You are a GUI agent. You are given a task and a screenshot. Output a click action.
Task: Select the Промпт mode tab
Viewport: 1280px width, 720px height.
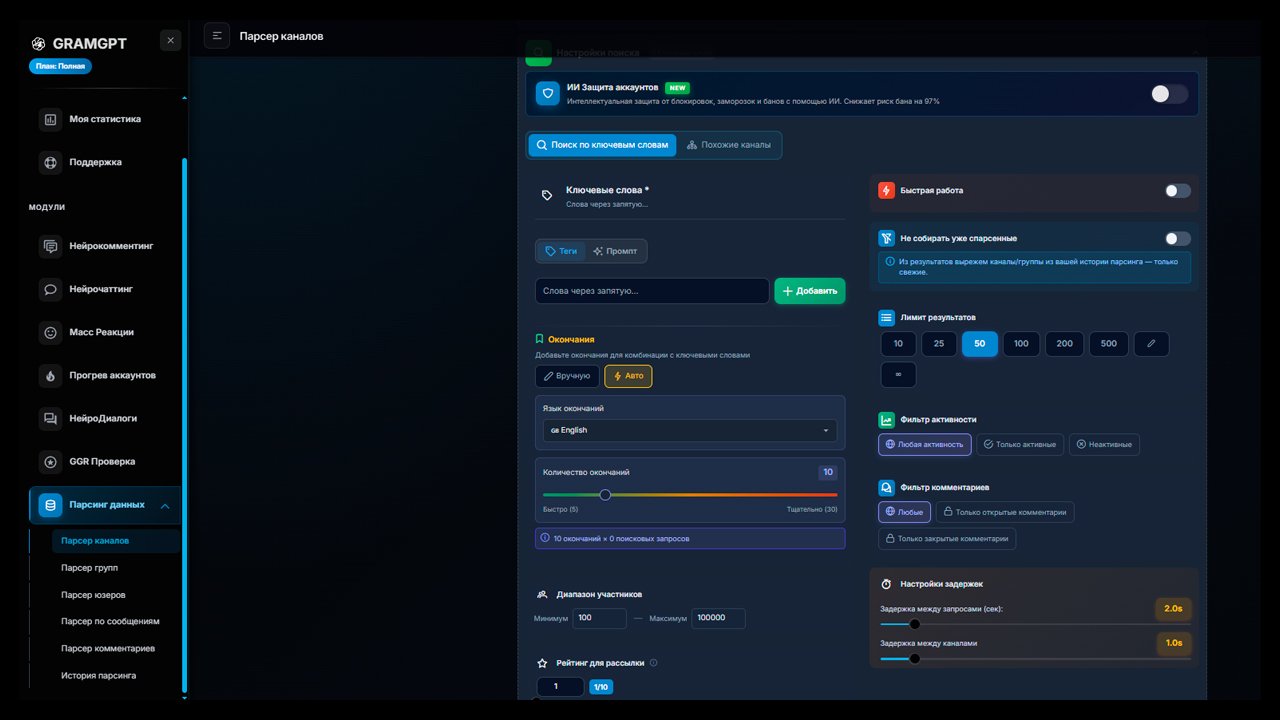tap(615, 251)
